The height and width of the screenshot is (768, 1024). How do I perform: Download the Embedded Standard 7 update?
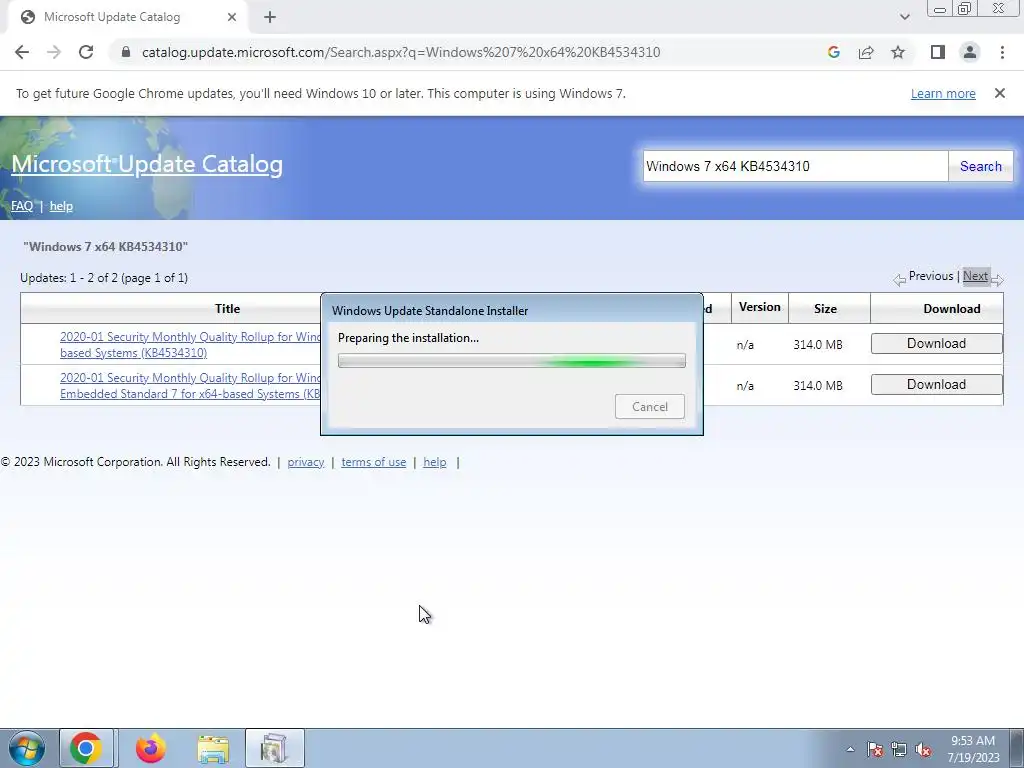click(936, 385)
